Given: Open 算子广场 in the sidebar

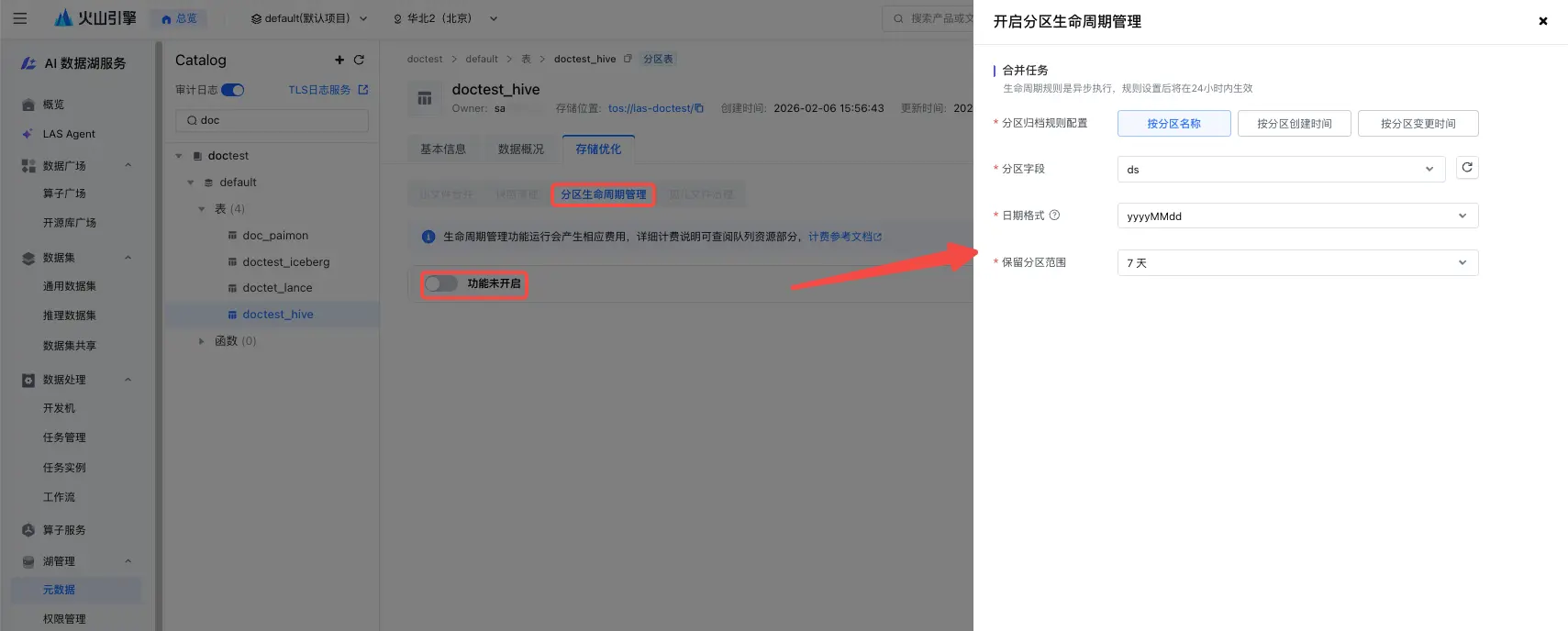Looking at the screenshot, I should point(64,194).
